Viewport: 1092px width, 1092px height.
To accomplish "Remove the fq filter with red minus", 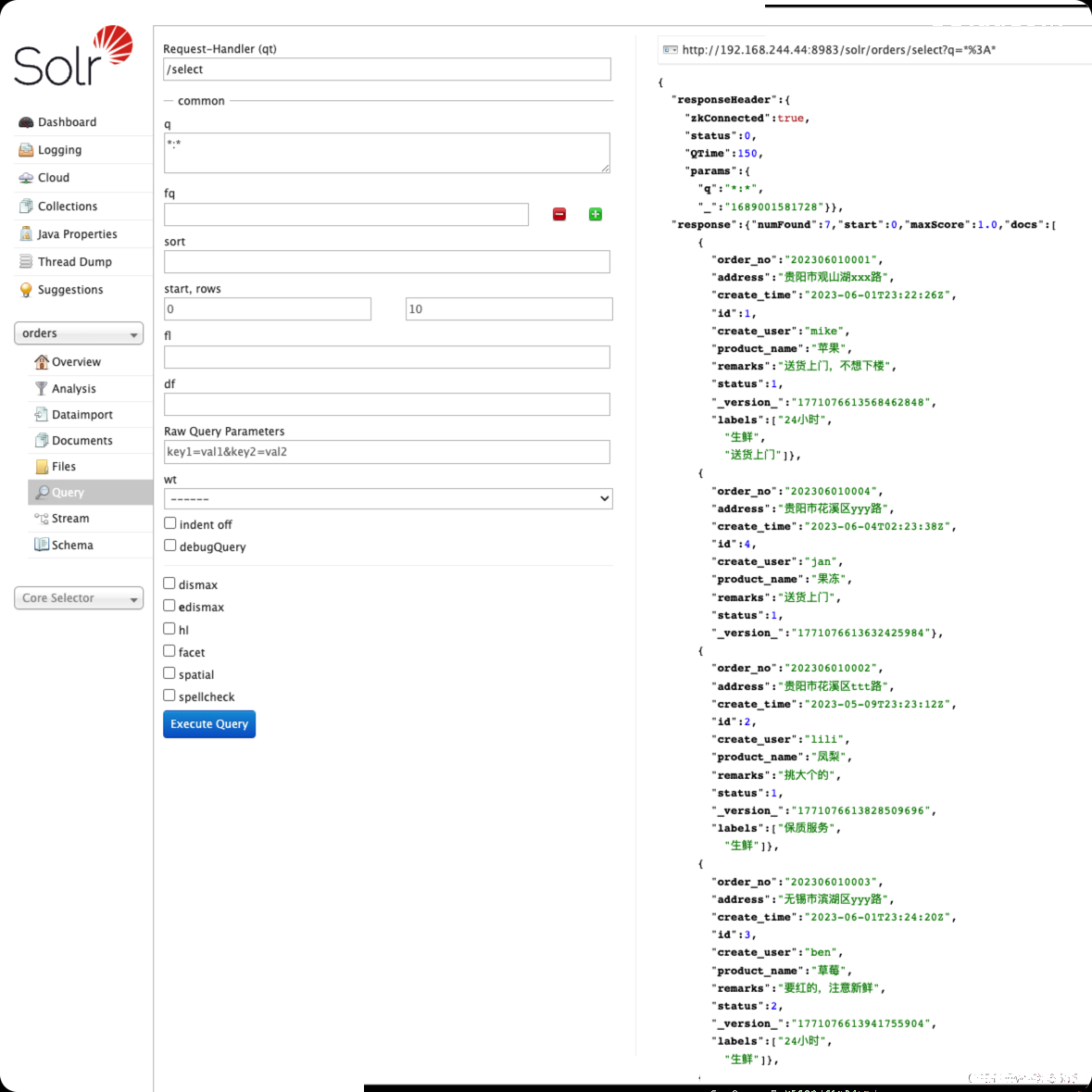I will pos(559,215).
